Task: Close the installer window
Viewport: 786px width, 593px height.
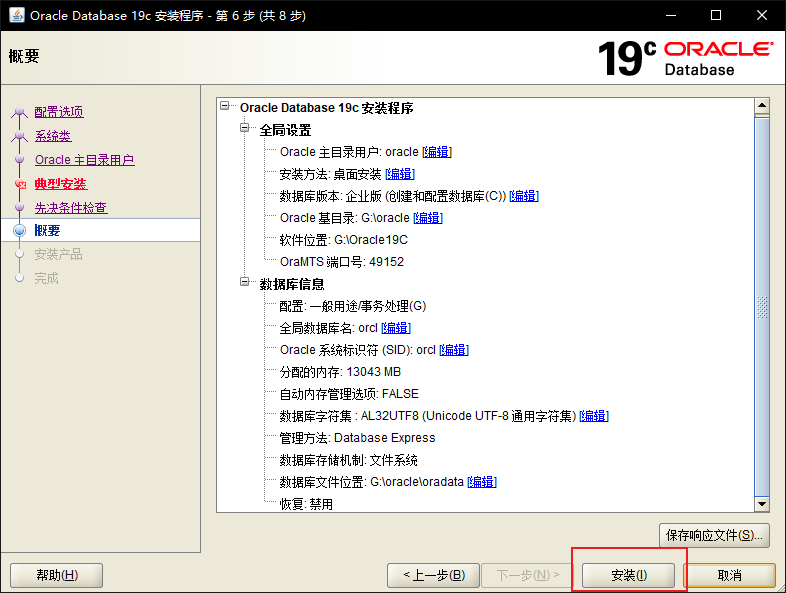Action: tap(762, 15)
